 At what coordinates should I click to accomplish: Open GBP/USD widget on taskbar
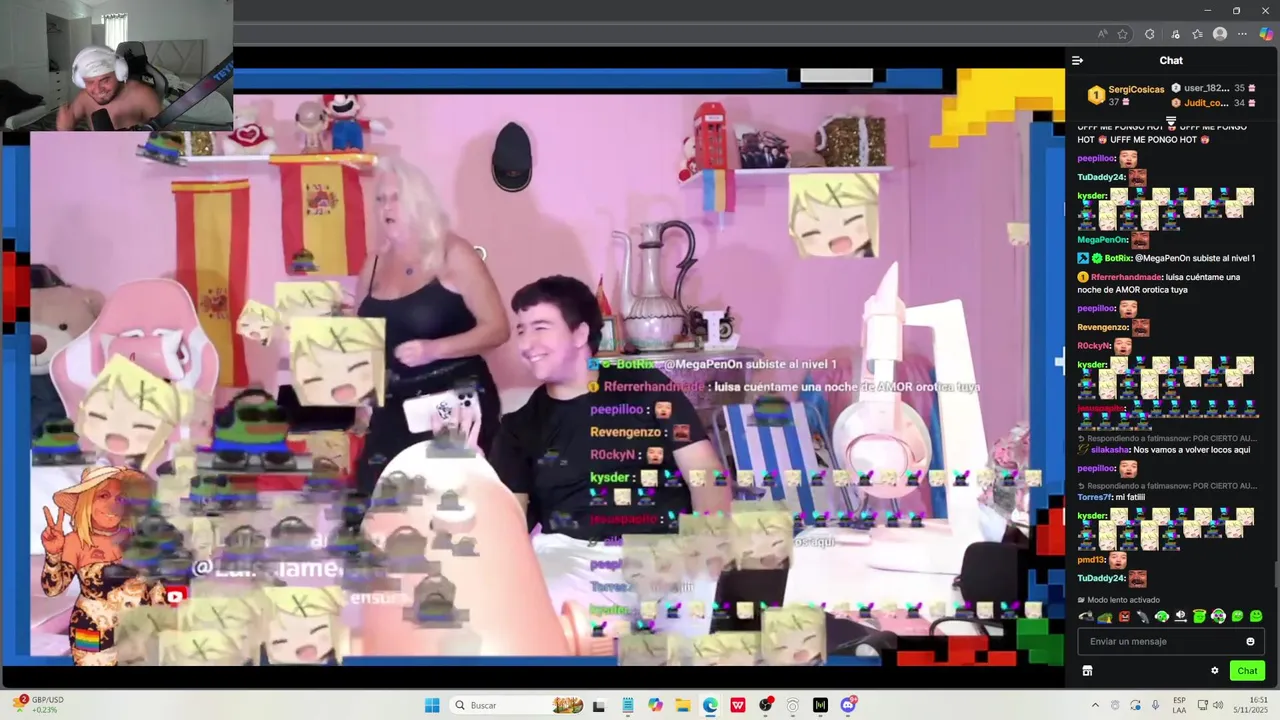click(39, 705)
